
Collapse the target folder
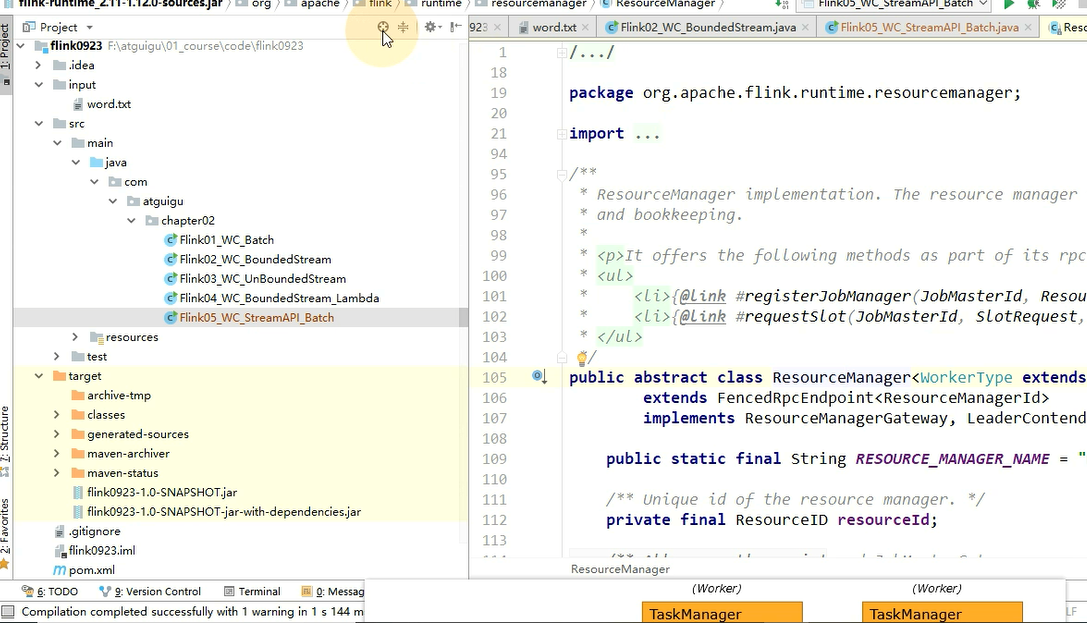pos(39,376)
